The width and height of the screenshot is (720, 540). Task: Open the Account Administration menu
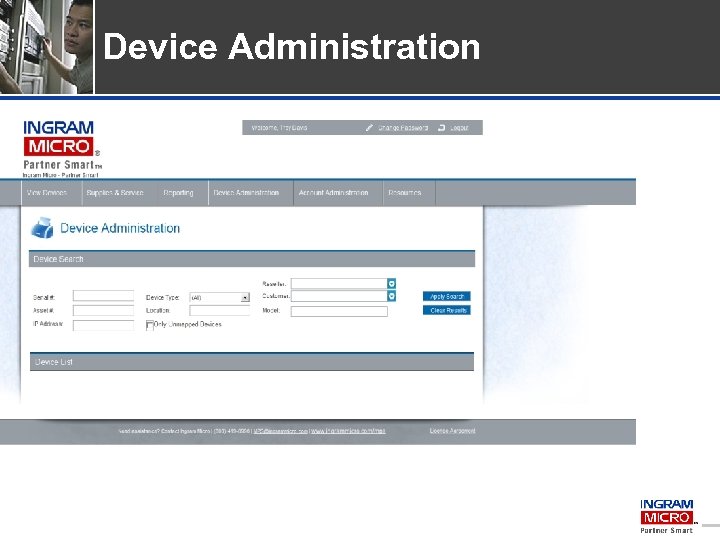click(x=333, y=193)
